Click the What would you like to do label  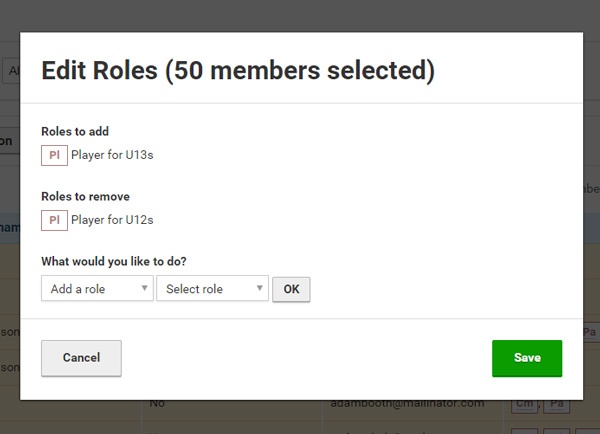click(x=114, y=261)
